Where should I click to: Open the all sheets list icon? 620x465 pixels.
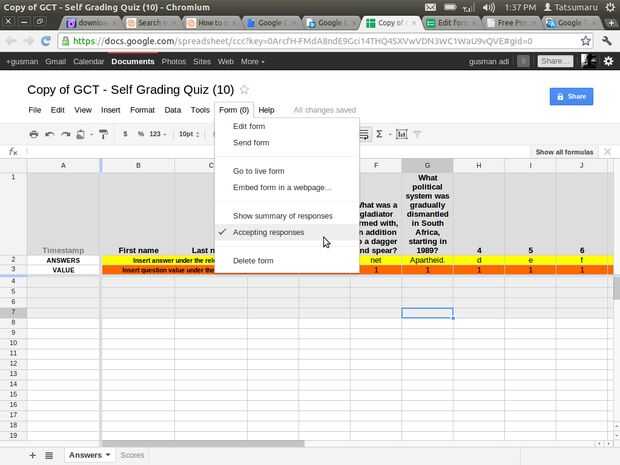pos(49,456)
